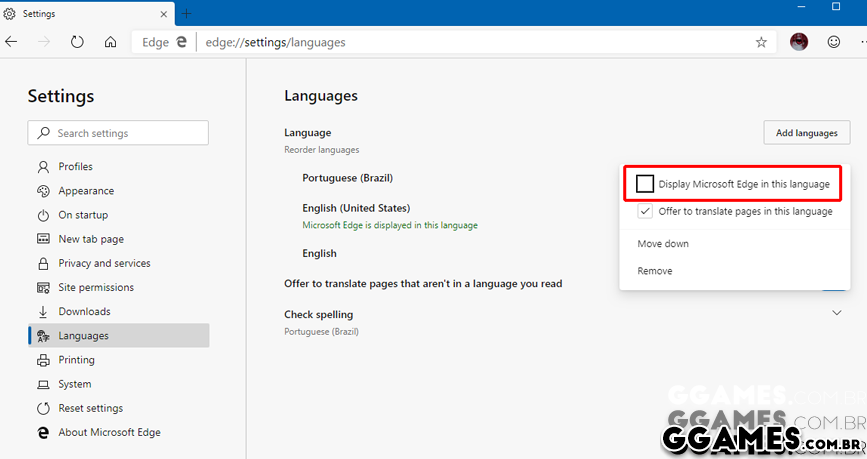Go to Site permissions section

[95, 287]
